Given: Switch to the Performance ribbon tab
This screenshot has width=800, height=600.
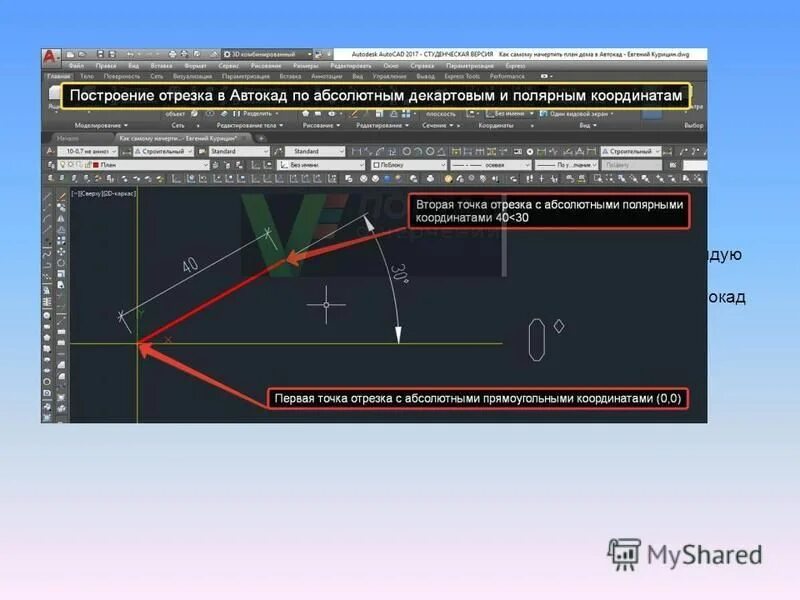Looking at the screenshot, I should (507, 77).
